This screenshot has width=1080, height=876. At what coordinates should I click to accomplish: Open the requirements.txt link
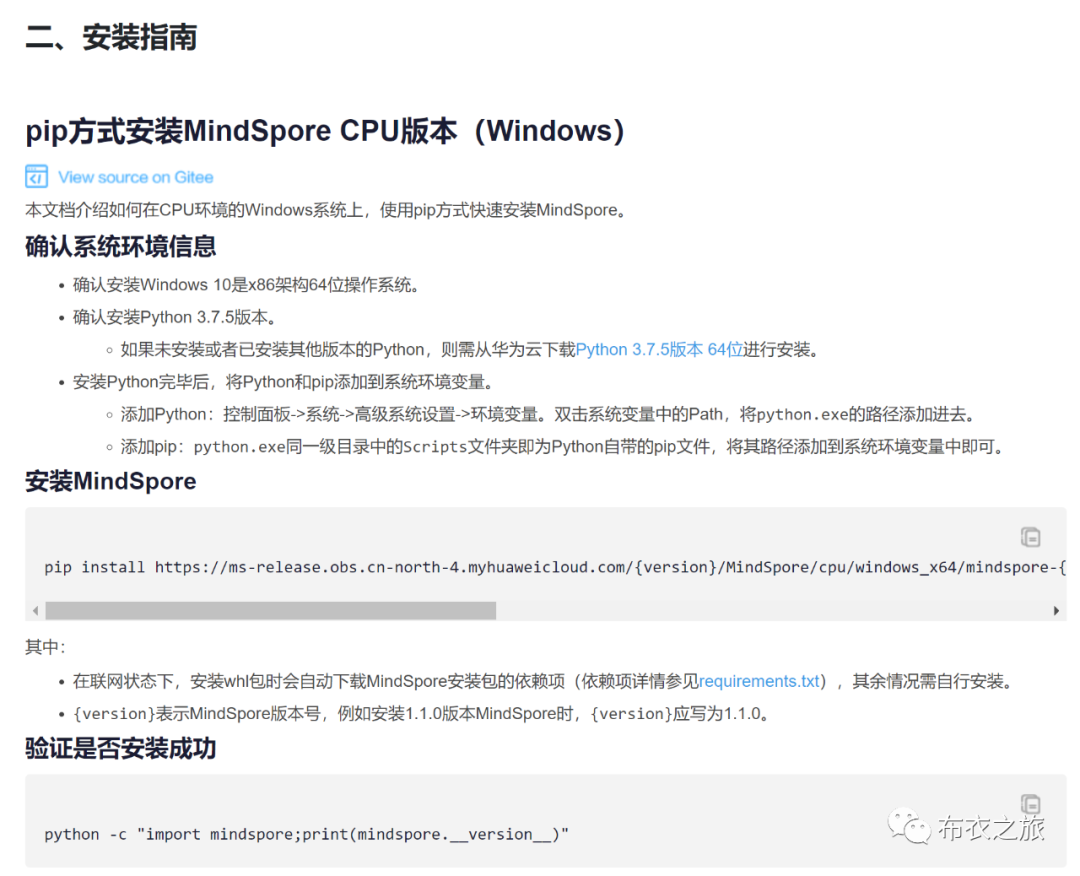pyautogui.click(x=759, y=681)
